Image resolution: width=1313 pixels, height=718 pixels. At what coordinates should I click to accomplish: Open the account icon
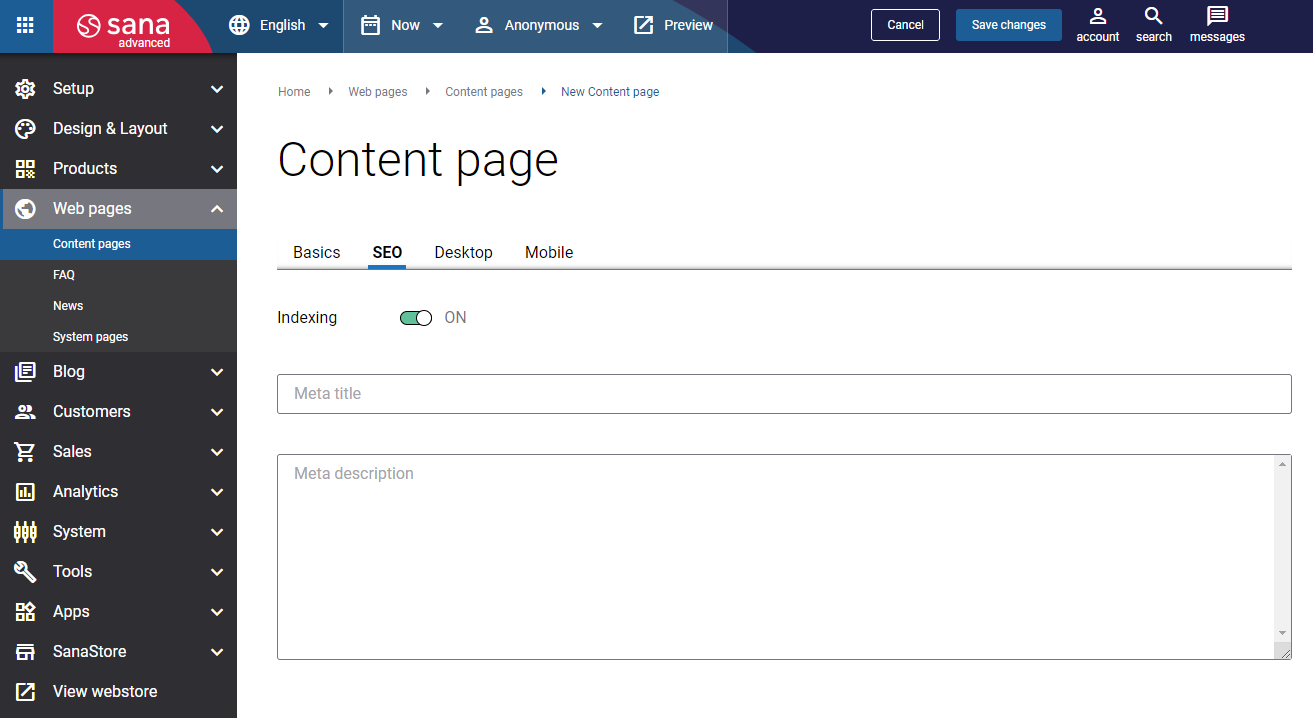pyautogui.click(x=1097, y=16)
